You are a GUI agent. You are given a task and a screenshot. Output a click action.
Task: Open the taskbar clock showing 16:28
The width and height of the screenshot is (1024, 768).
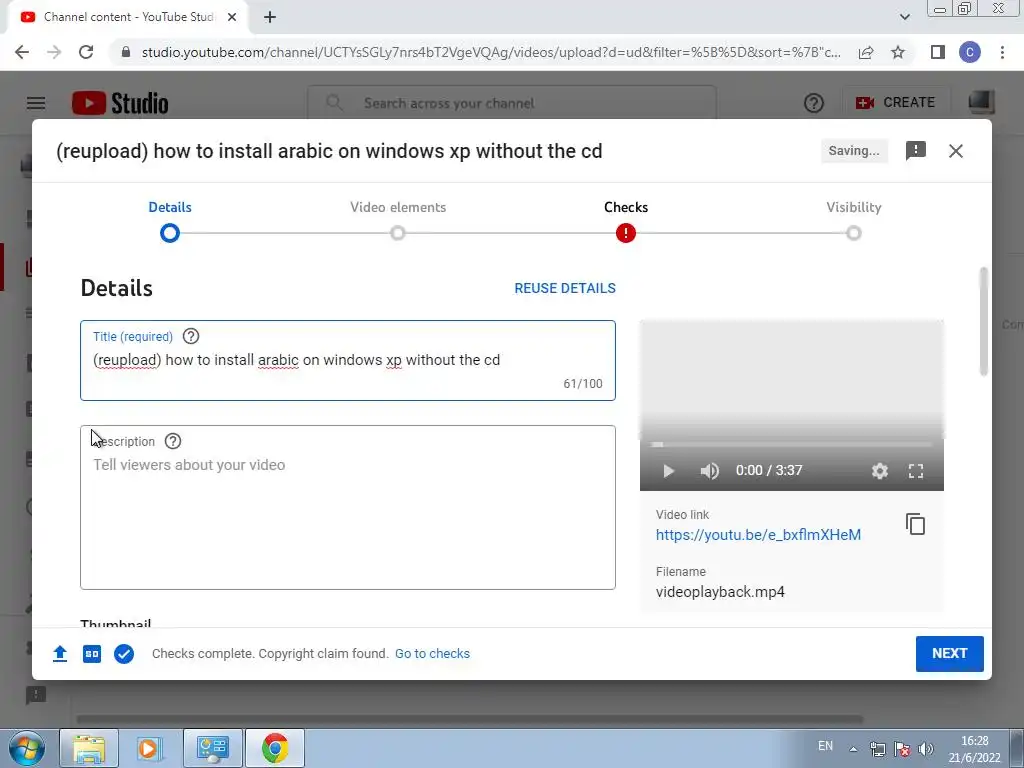coord(974,749)
